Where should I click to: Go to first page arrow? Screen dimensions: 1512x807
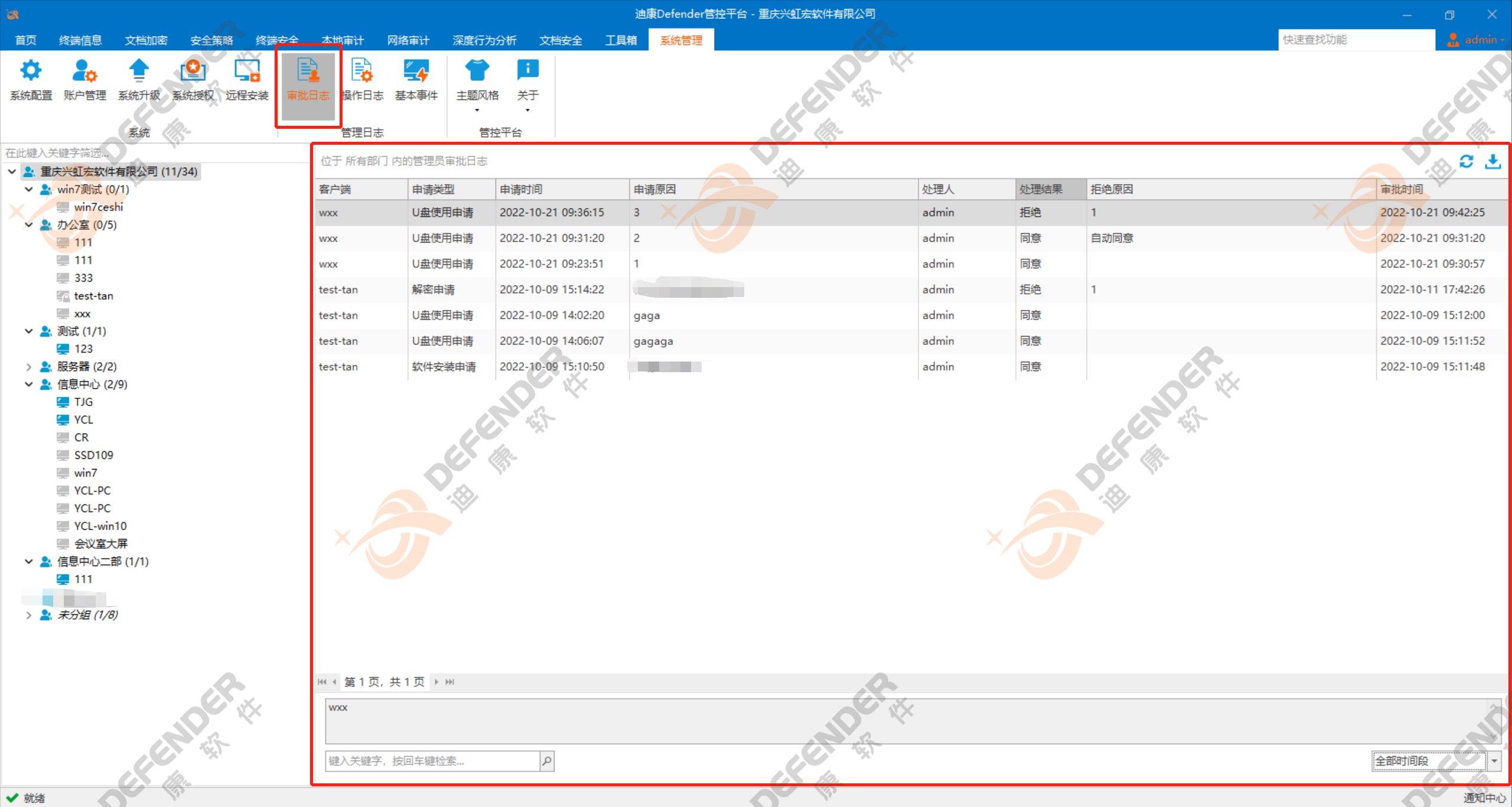pyautogui.click(x=322, y=682)
